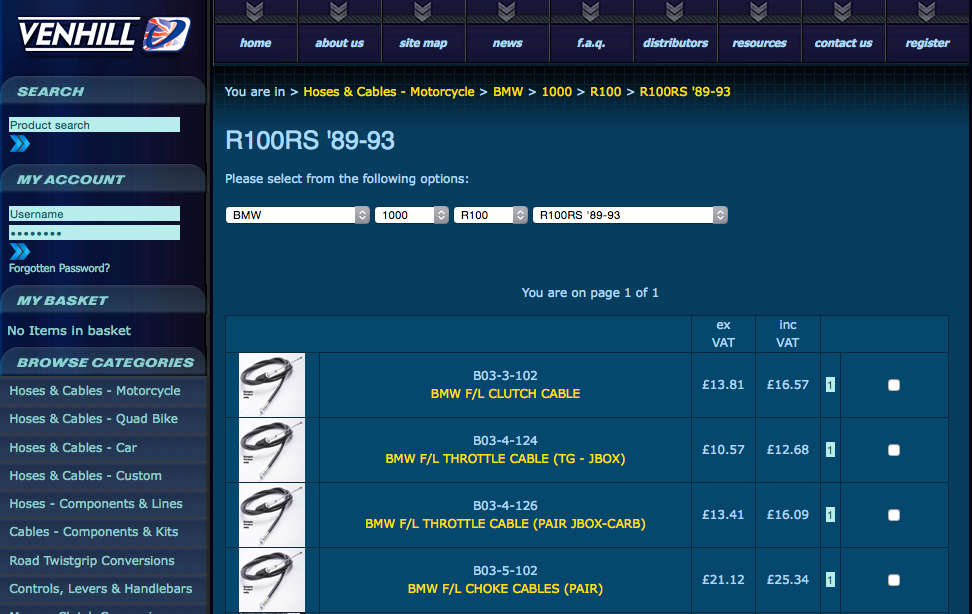
Task: Open the B03-5-102 choke cables thumbnail
Action: point(272,581)
